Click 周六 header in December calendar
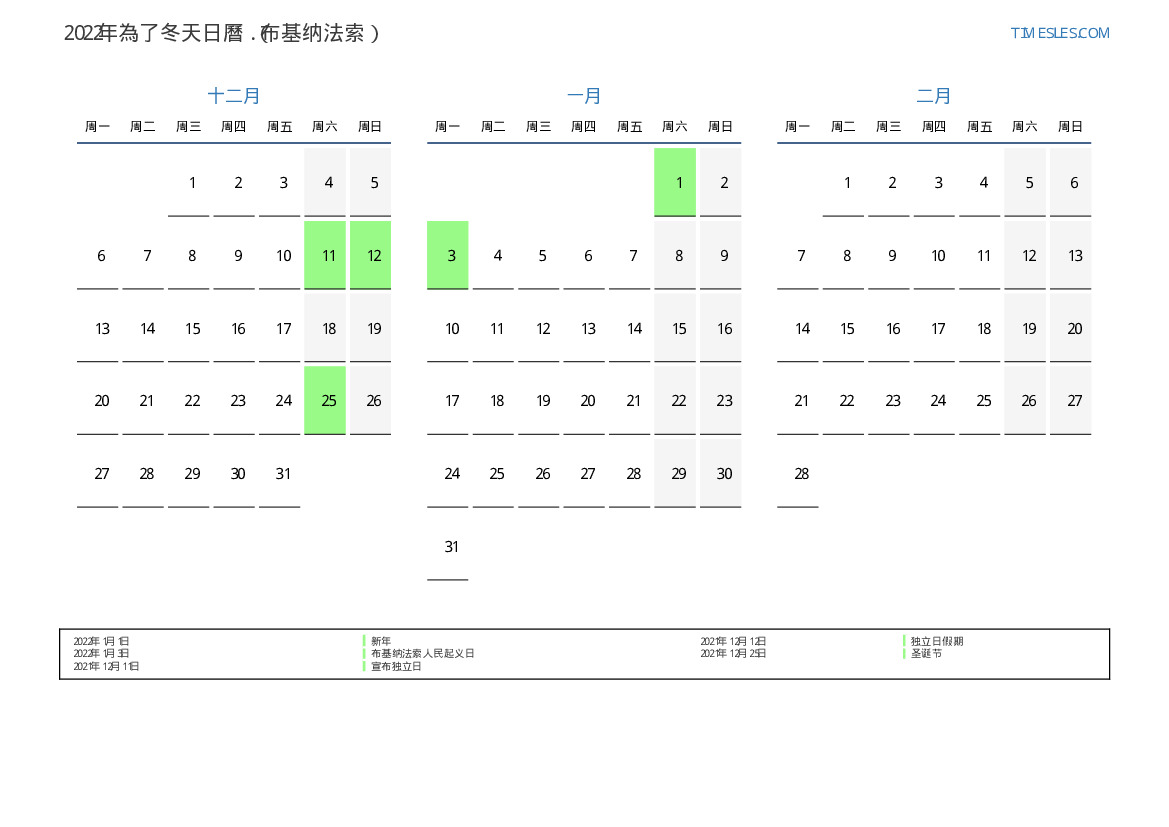1169x827 pixels. [x=325, y=127]
